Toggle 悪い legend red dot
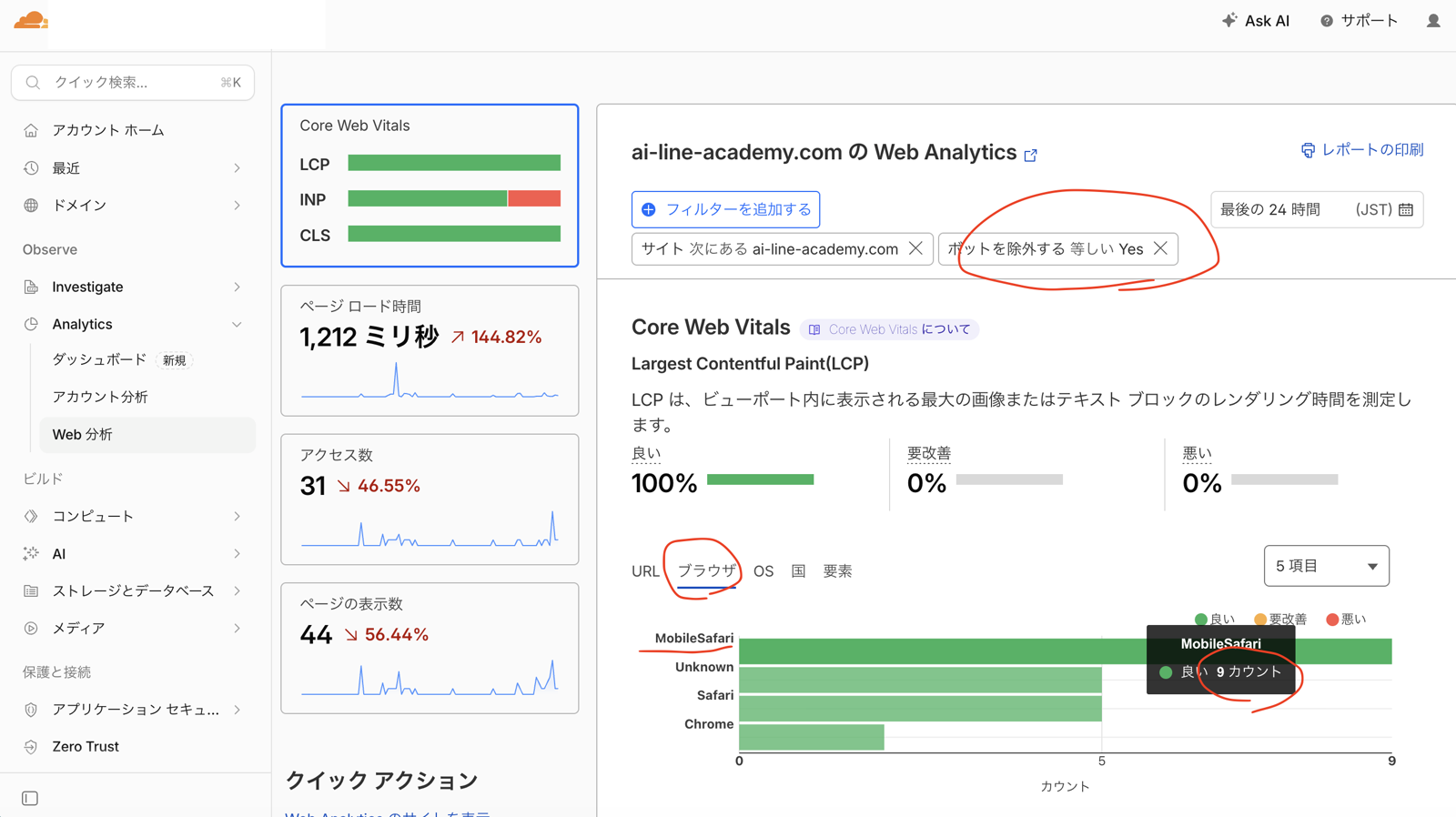The width and height of the screenshot is (1456, 817). click(1332, 620)
